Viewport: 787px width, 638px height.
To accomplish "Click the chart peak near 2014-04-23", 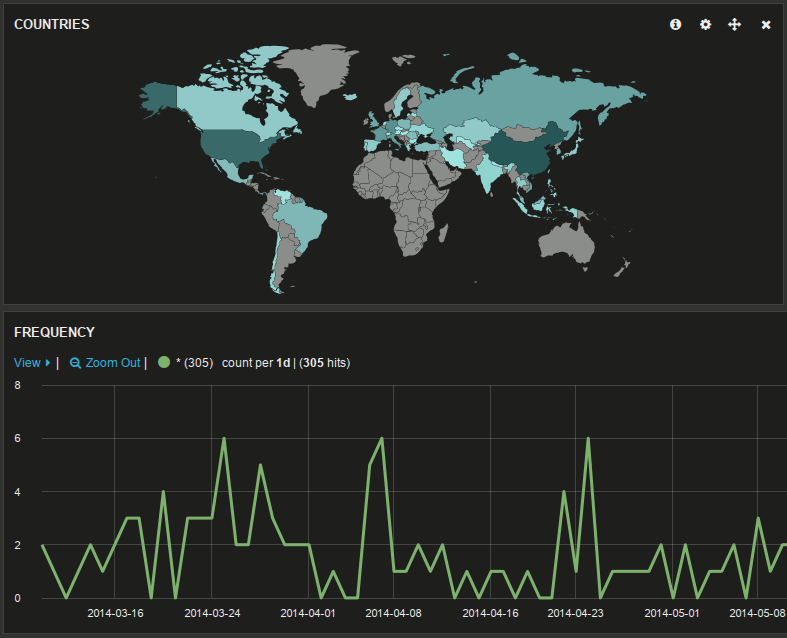I will tap(588, 438).
